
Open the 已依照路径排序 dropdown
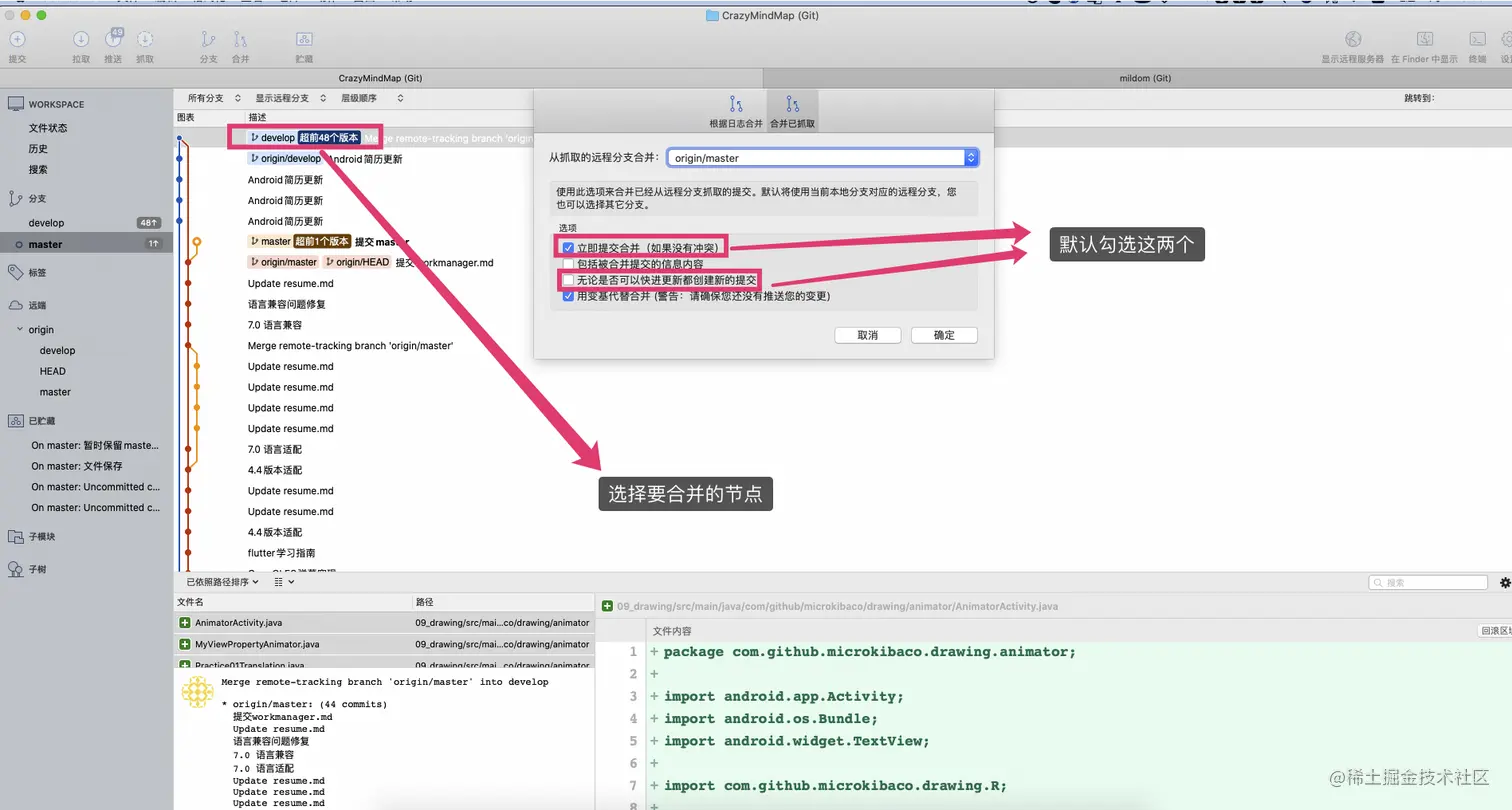(222, 582)
